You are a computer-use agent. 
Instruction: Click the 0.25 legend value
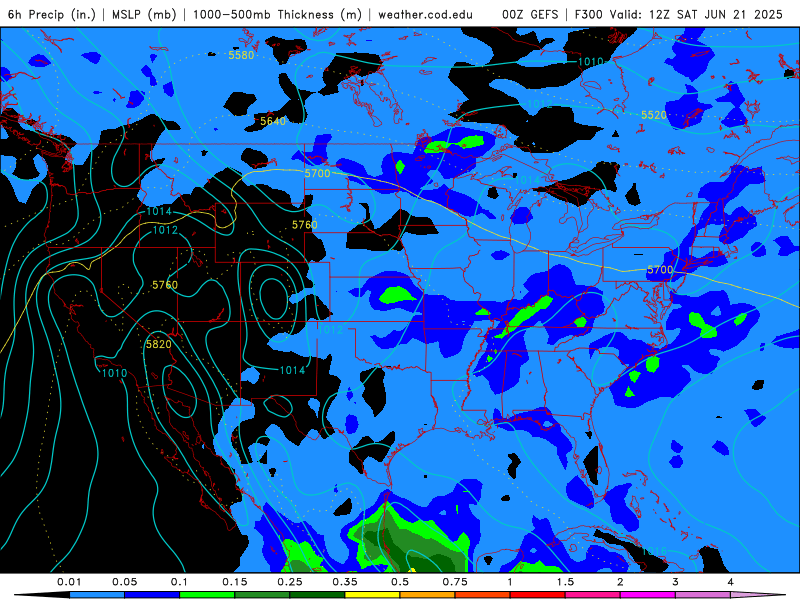click(x=290, y=582)
